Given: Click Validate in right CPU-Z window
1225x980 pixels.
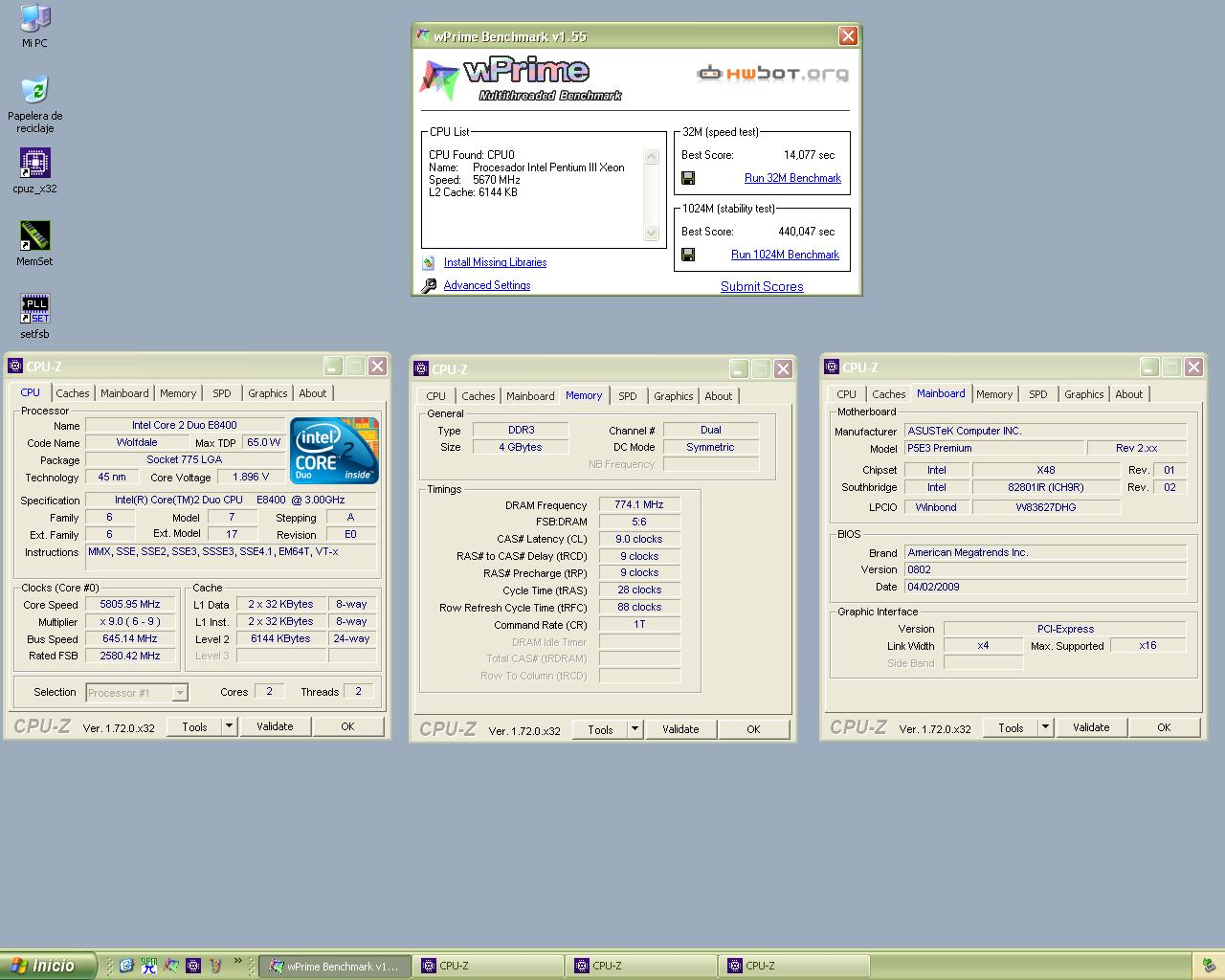Looking at the screenshot, I should 1091,727.
